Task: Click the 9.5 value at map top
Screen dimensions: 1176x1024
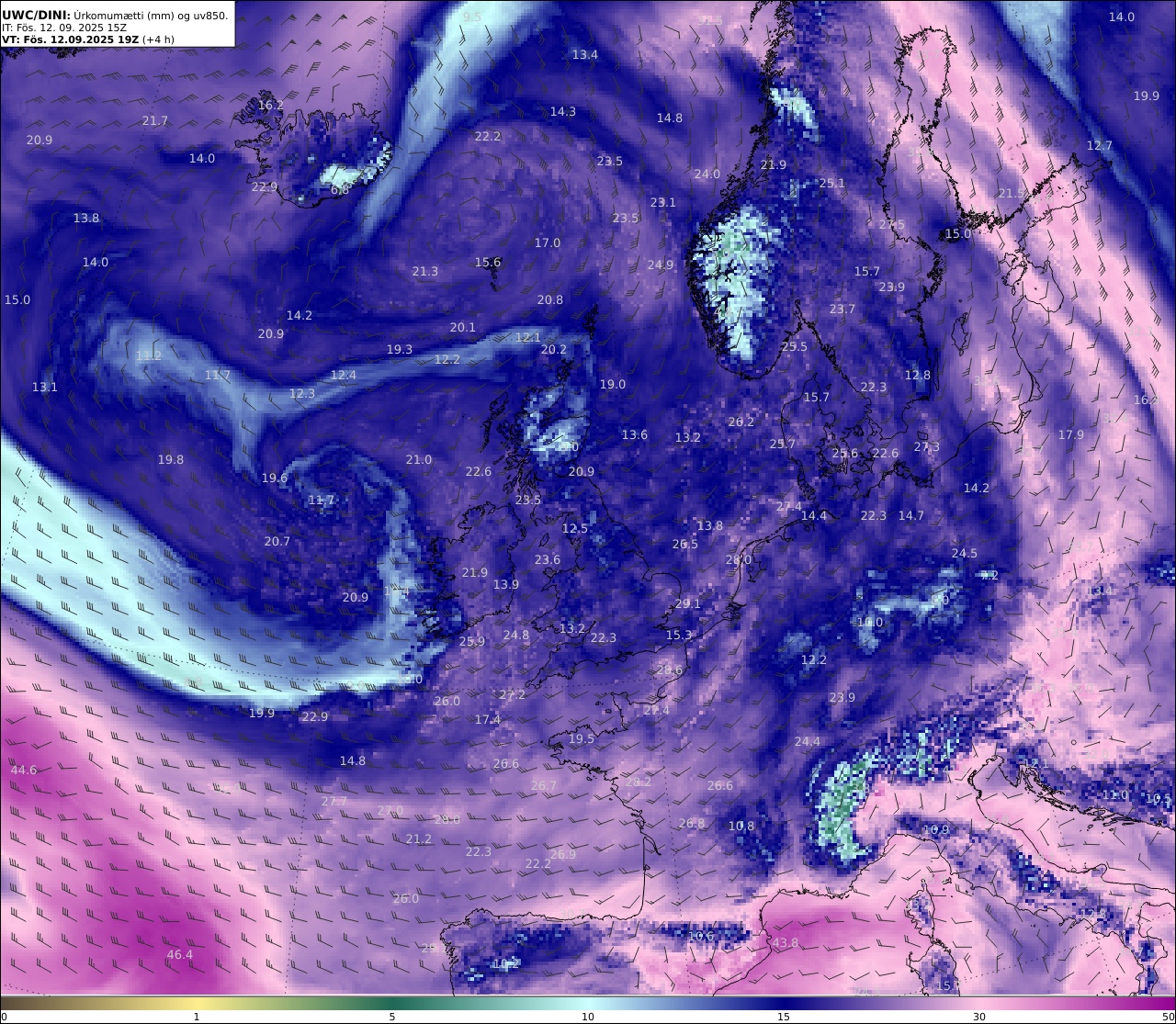Action: click(472, 17)
